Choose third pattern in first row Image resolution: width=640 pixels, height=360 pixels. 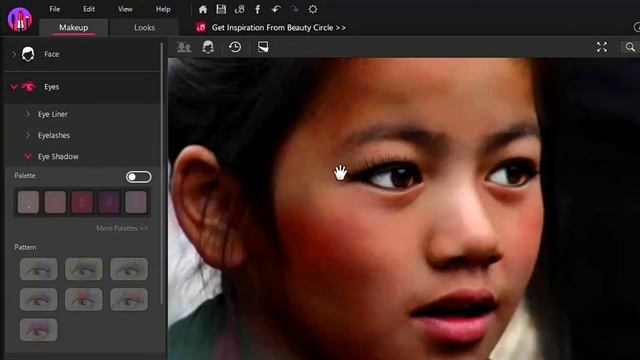pyautogui.click(x=129, y=269)
